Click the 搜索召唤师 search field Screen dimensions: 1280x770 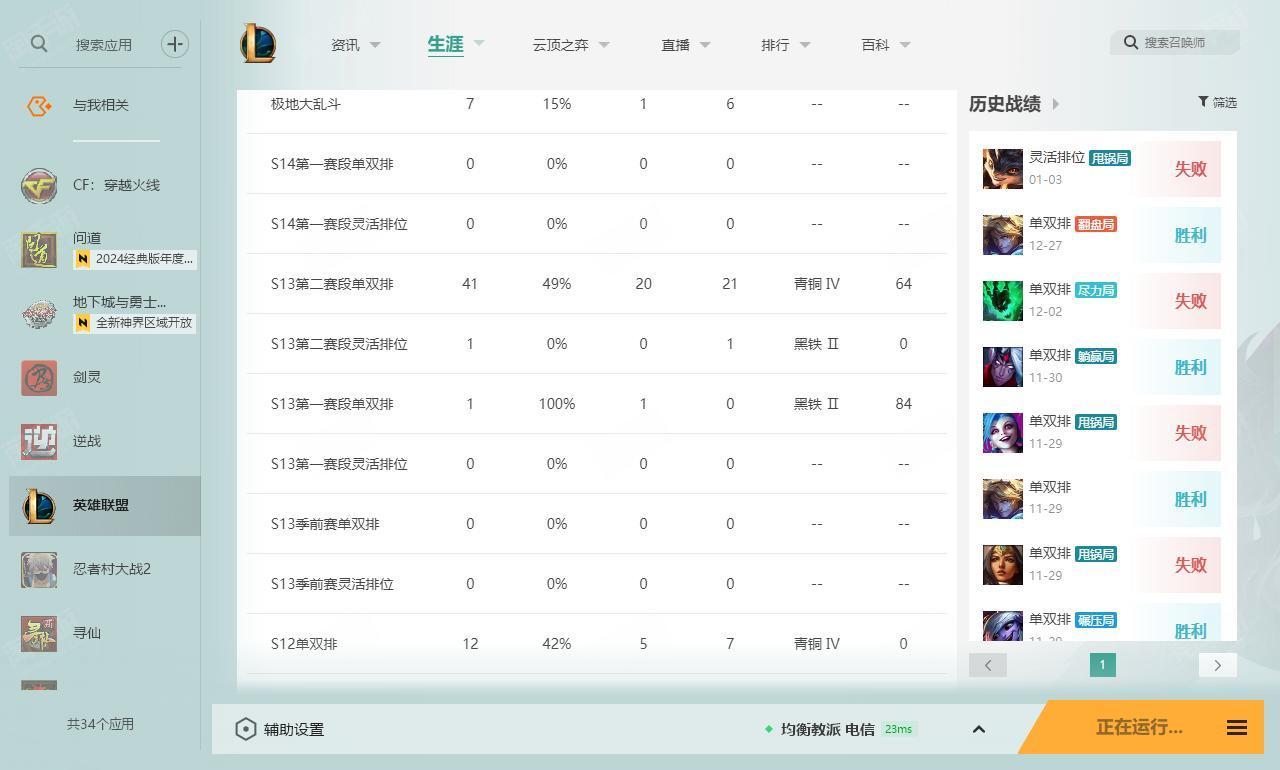(1180, 42)
